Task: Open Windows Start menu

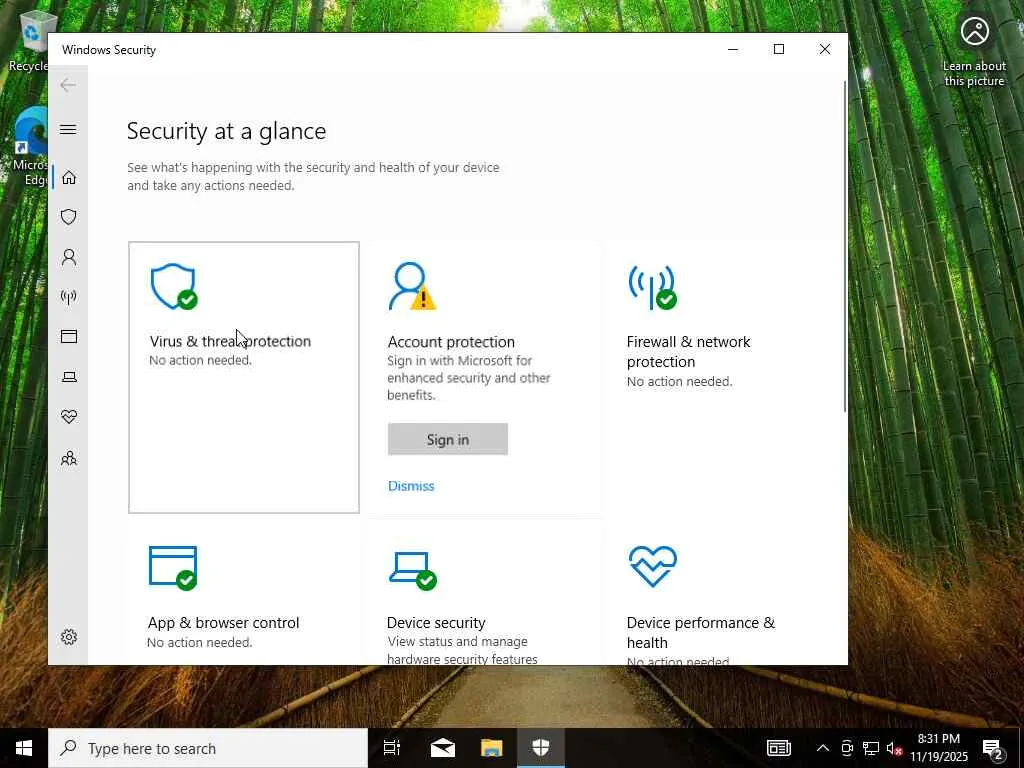Action: pyautogui.click(x=24, y=748)
